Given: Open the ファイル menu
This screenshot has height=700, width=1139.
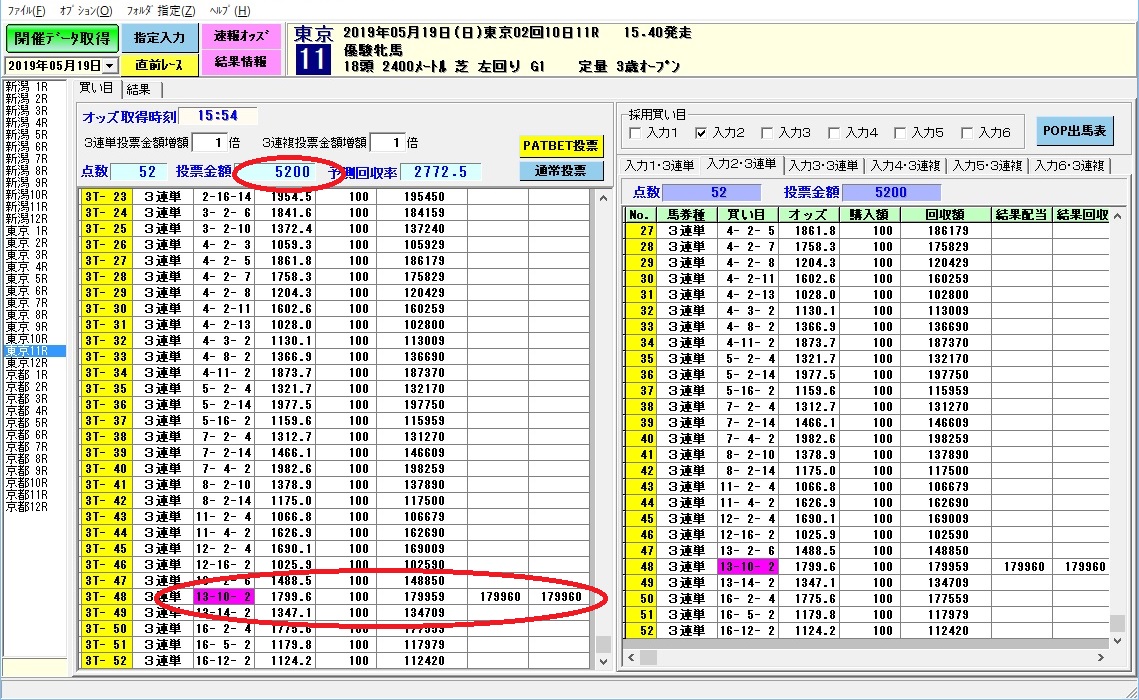Looking at the screenshot, I should pos(26,10).
